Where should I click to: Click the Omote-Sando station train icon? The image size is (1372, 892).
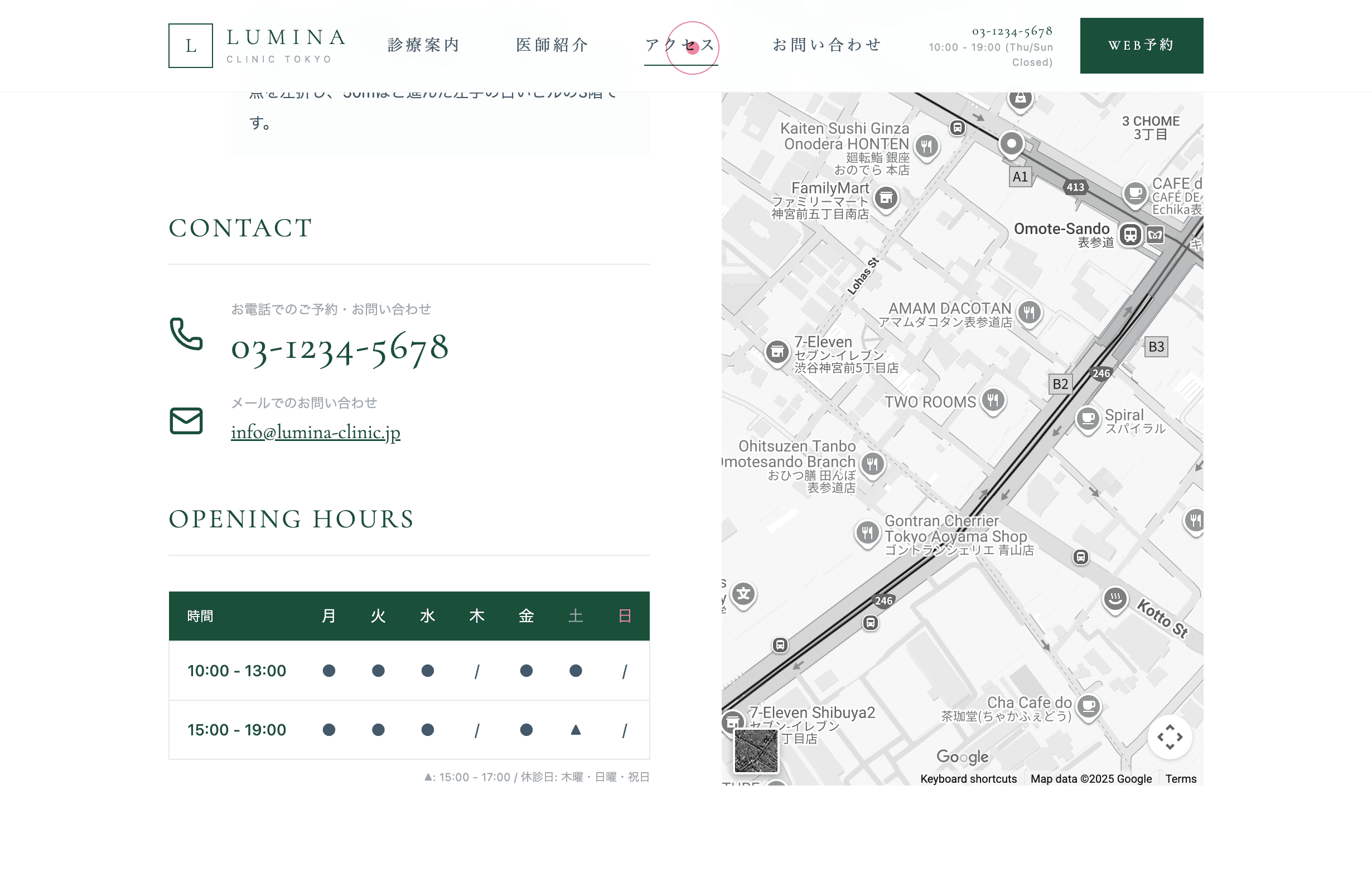pos(1130,235)
